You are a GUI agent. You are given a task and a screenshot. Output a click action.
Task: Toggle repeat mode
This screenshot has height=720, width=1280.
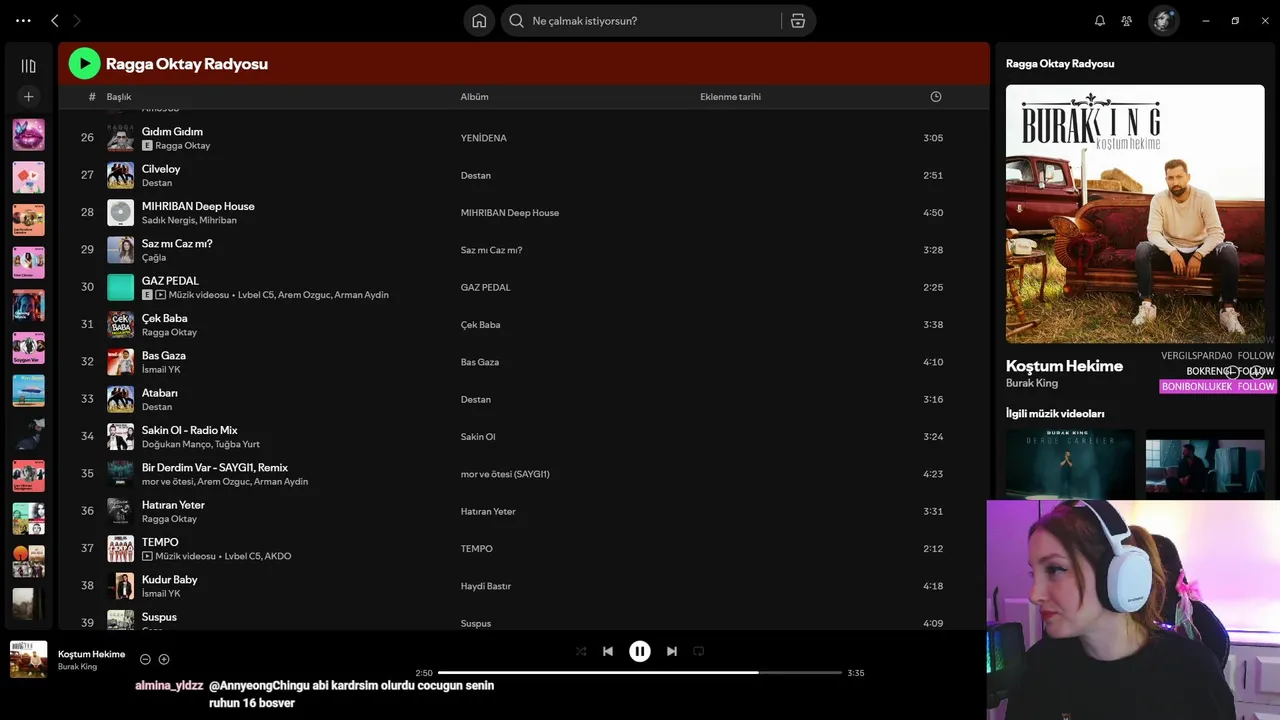pos(699,651)
